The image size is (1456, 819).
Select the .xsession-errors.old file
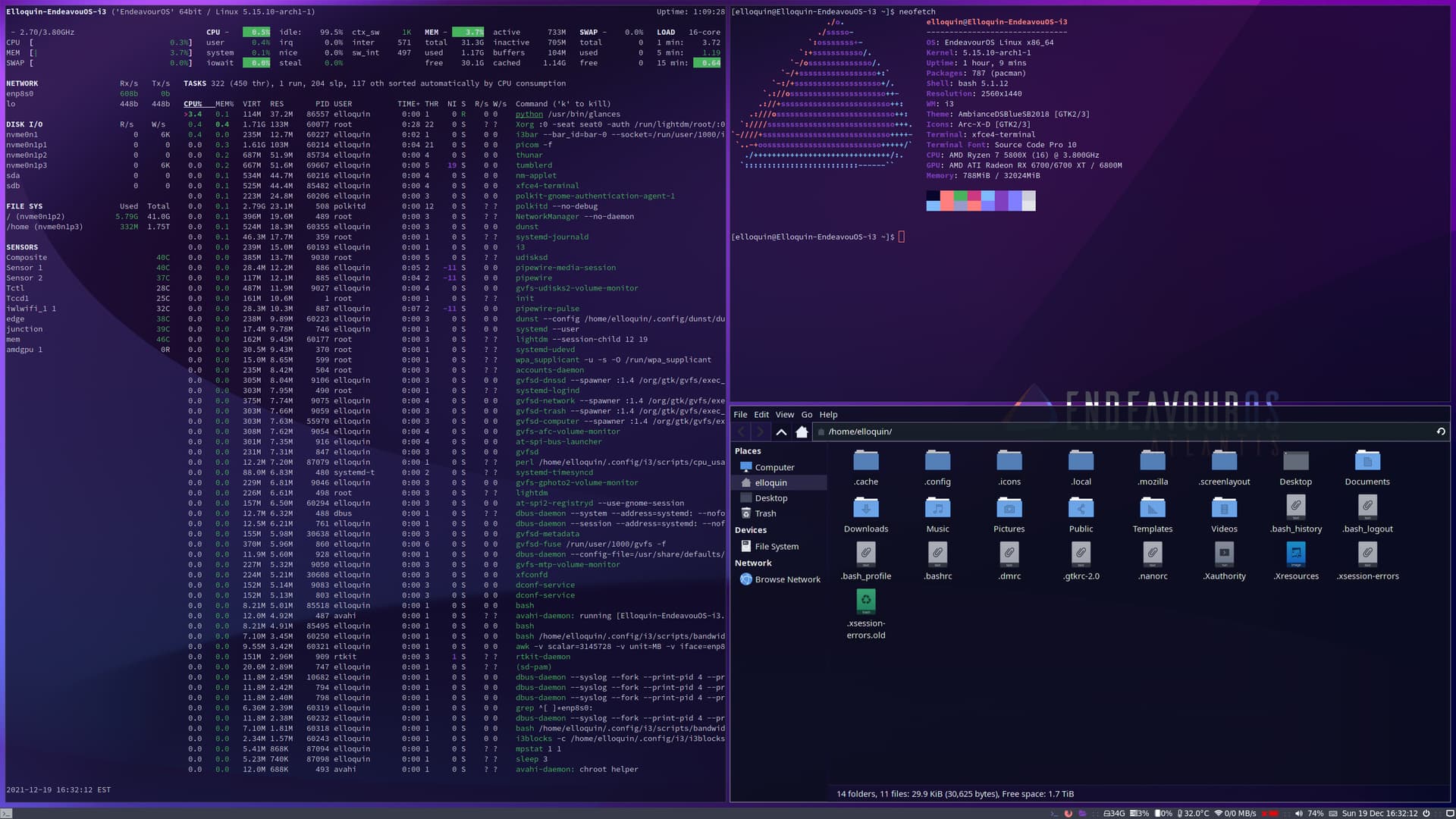tap(866, 614)
